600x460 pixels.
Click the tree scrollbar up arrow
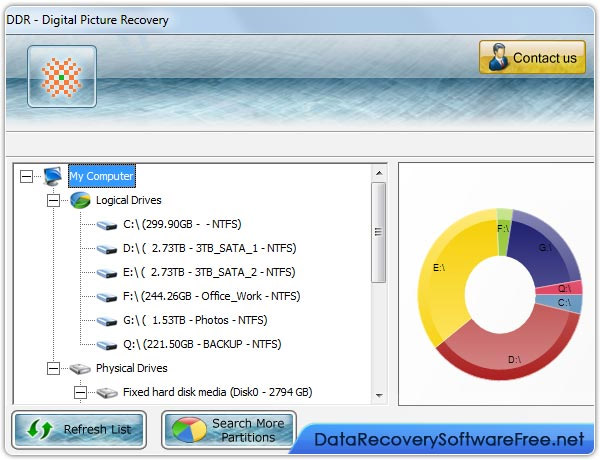379,173
